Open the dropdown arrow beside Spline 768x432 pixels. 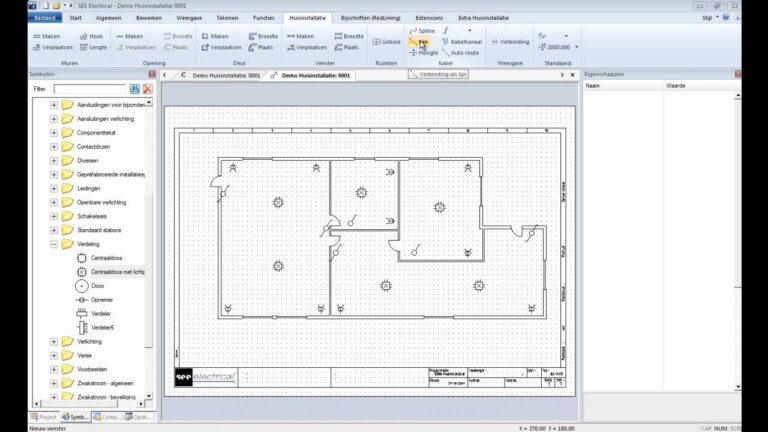coord(469,31)
